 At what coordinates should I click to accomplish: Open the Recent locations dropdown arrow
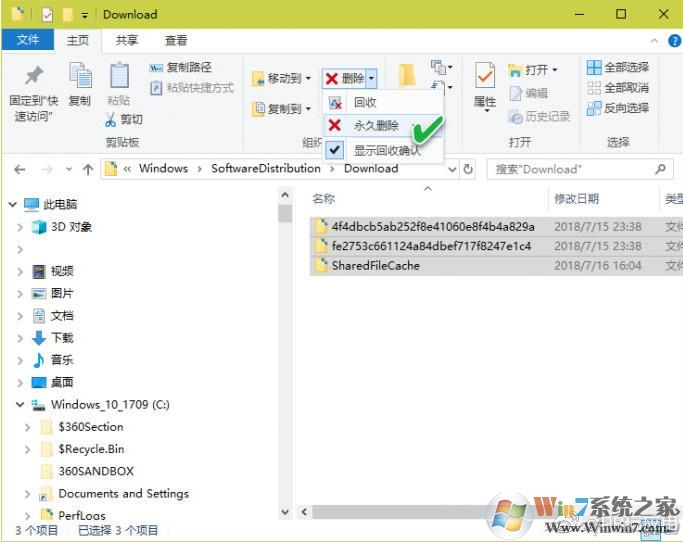pos(68,169)
